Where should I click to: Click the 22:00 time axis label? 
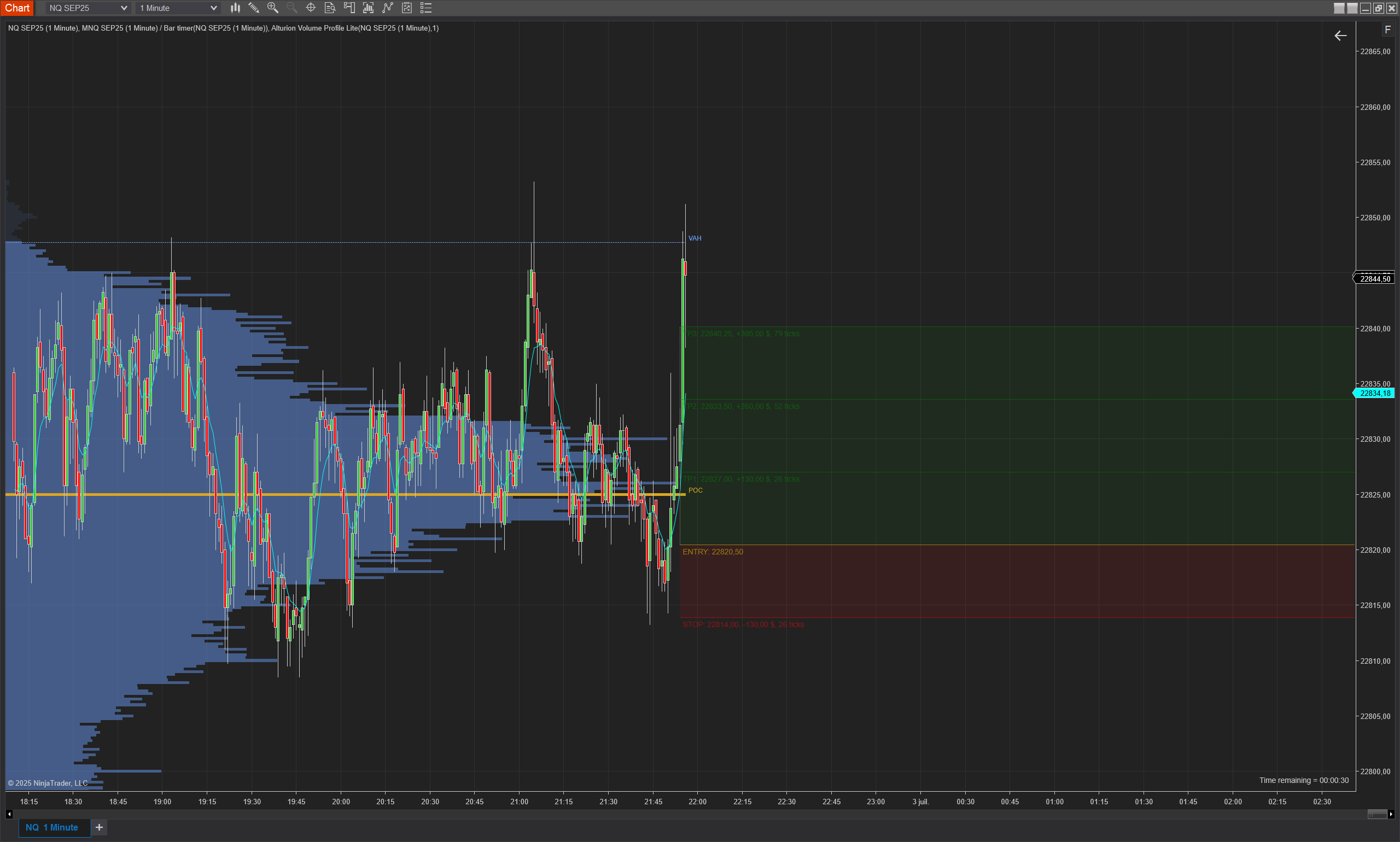(697, 801)
